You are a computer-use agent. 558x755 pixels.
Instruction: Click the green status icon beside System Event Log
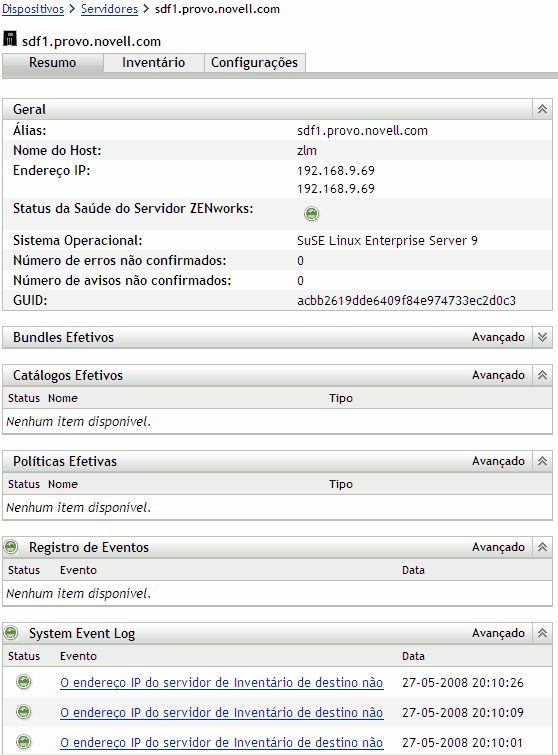(11, 633)
